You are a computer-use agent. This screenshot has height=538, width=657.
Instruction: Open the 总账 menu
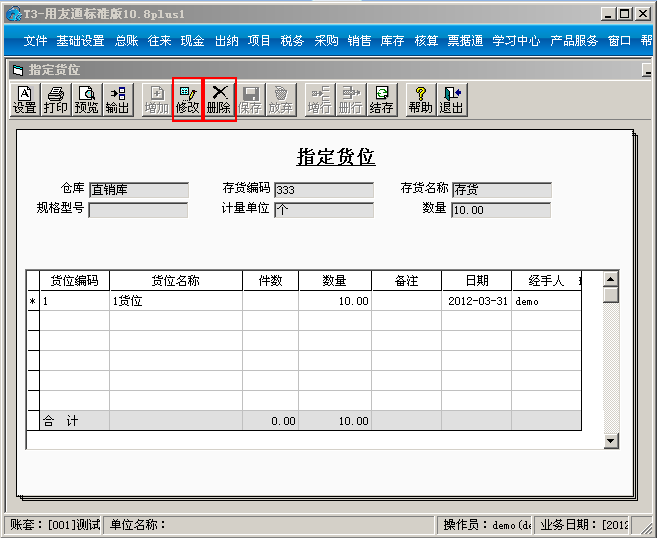[x=127, y=41]
